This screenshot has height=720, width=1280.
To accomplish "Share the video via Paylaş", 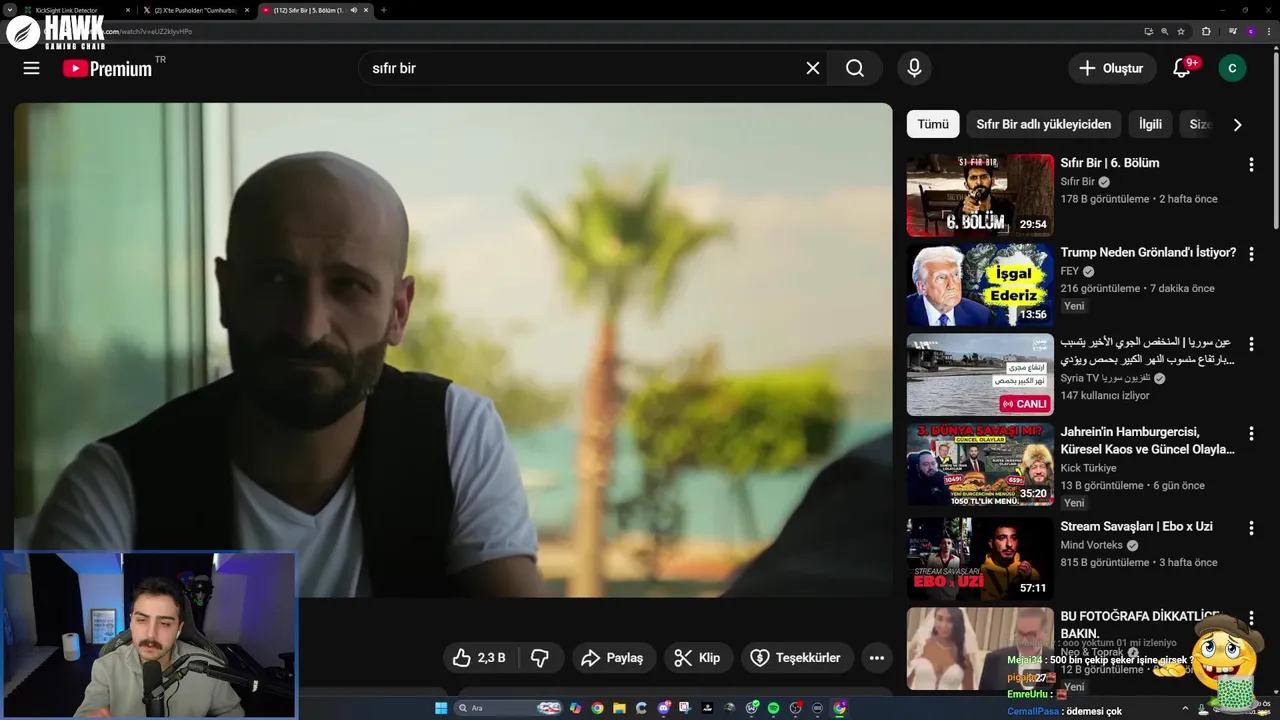I will [x=614, y=658].
